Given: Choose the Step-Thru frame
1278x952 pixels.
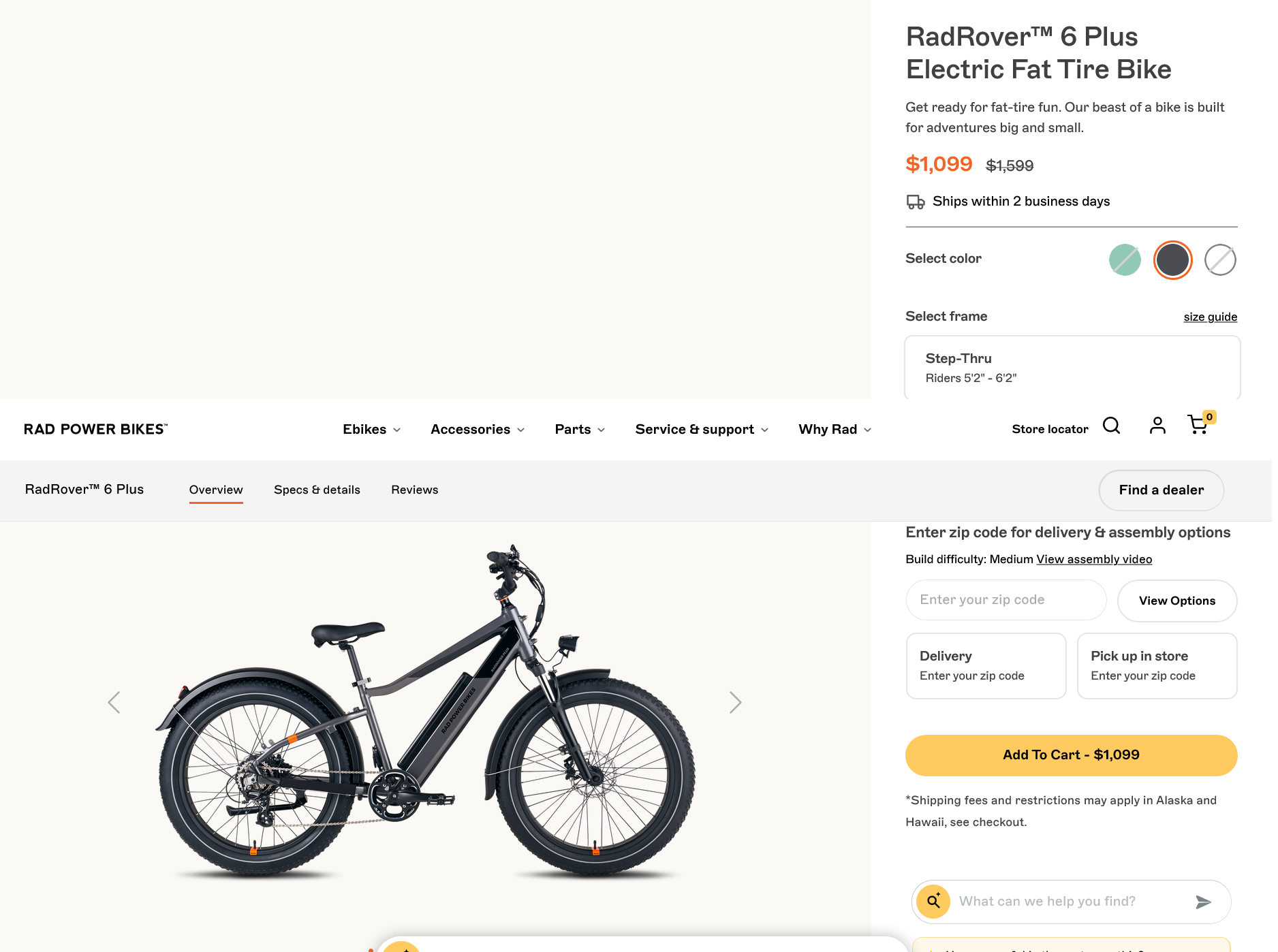Looking at the screenshot, I should [1071, 368].
